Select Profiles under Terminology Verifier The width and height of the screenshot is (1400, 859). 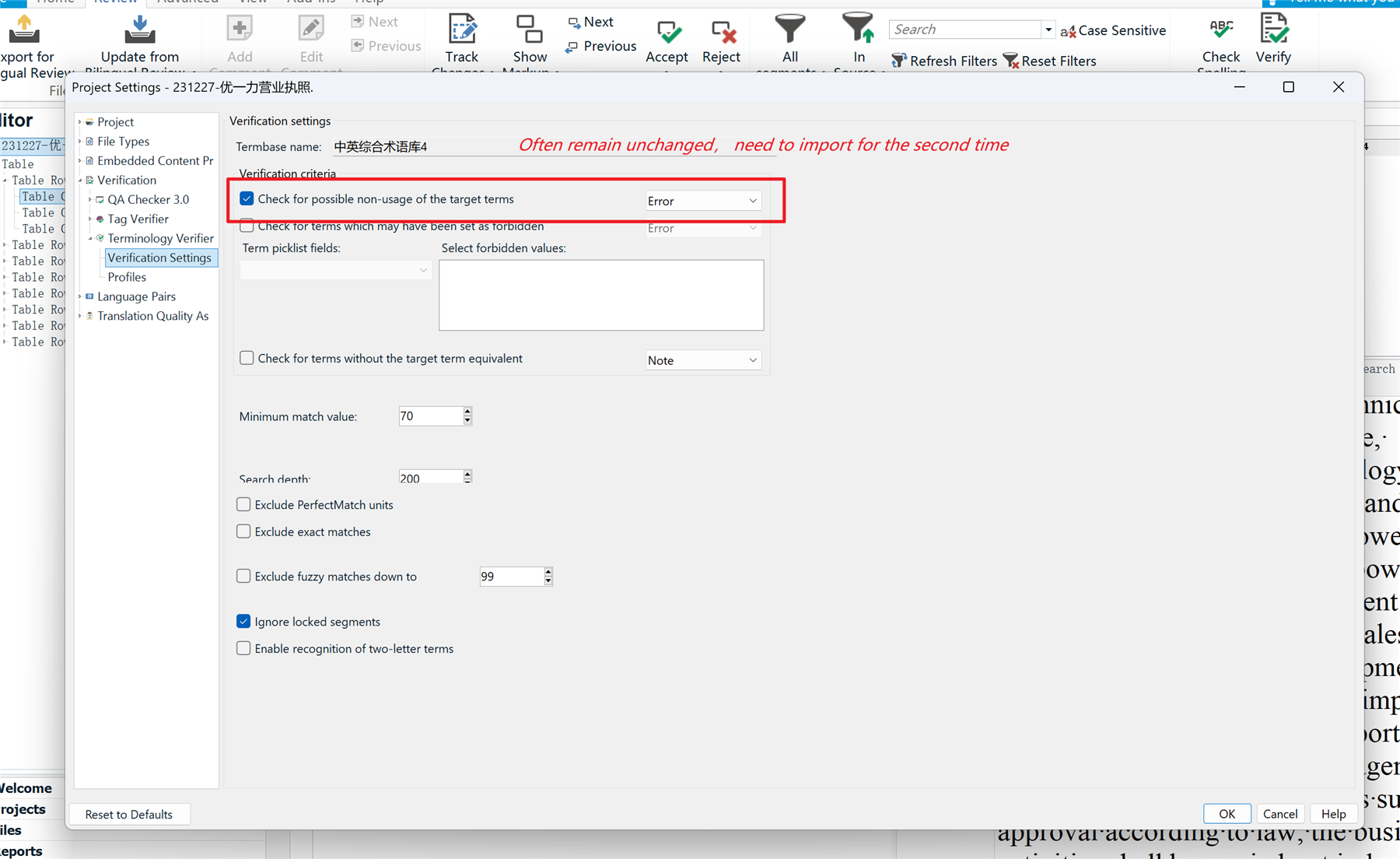pyautogui.click(x=127, y=277)
